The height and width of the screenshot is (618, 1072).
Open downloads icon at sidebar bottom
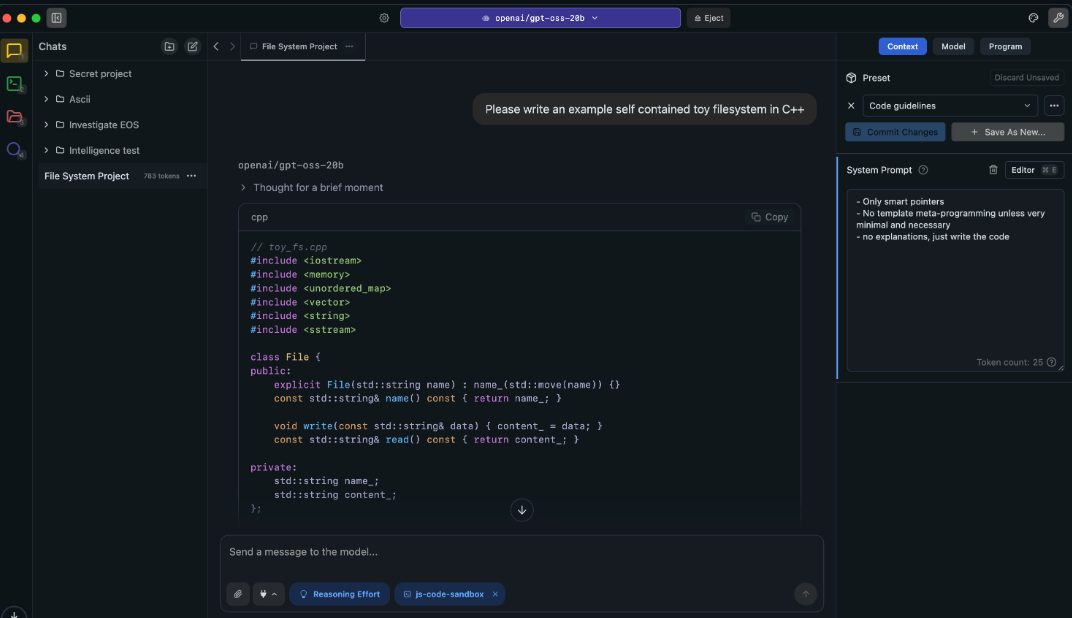pos(14,613)
